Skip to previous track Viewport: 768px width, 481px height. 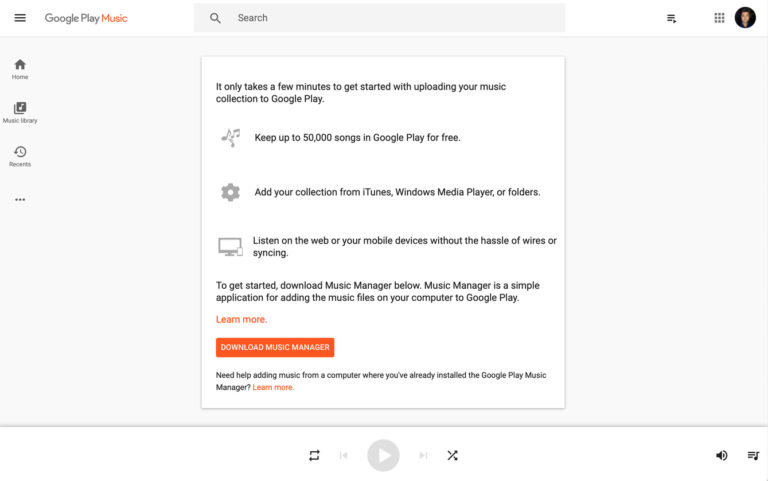[343, 456]
